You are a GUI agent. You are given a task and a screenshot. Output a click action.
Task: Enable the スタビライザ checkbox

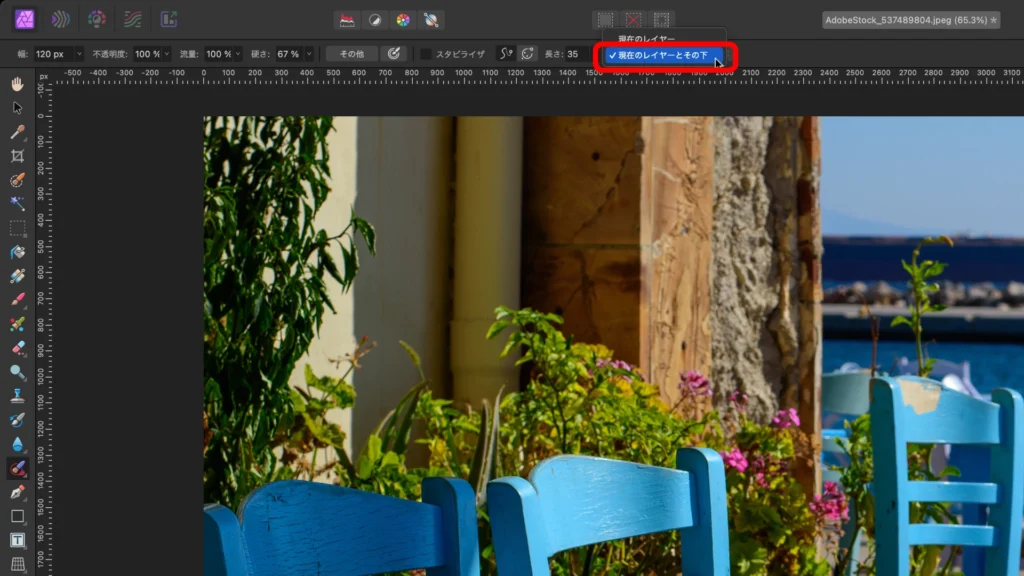click(x=426, y=54)
